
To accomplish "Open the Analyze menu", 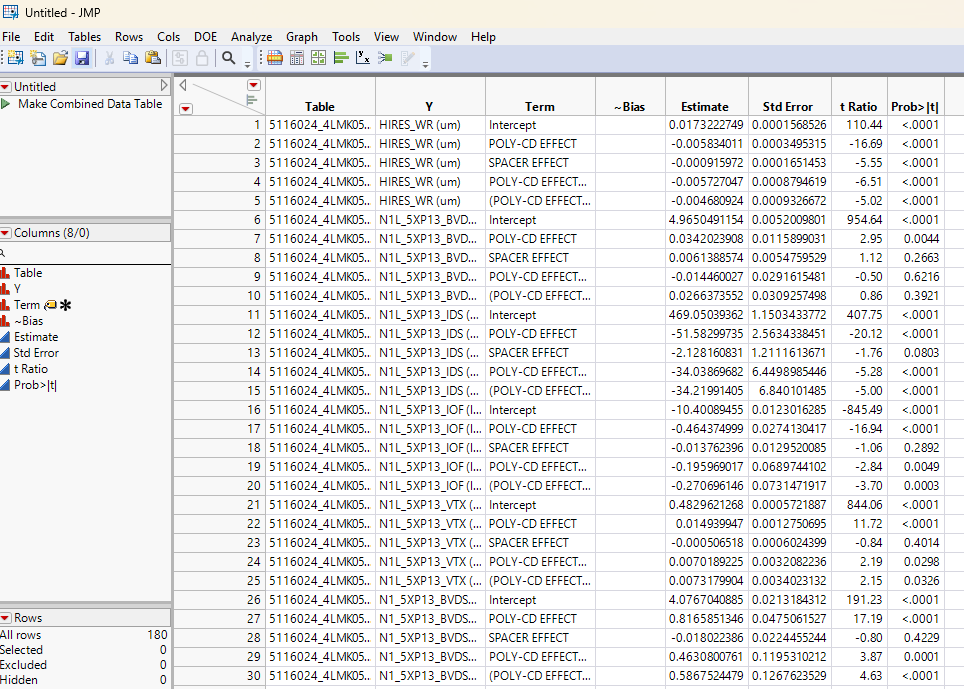I will point(251,36).
